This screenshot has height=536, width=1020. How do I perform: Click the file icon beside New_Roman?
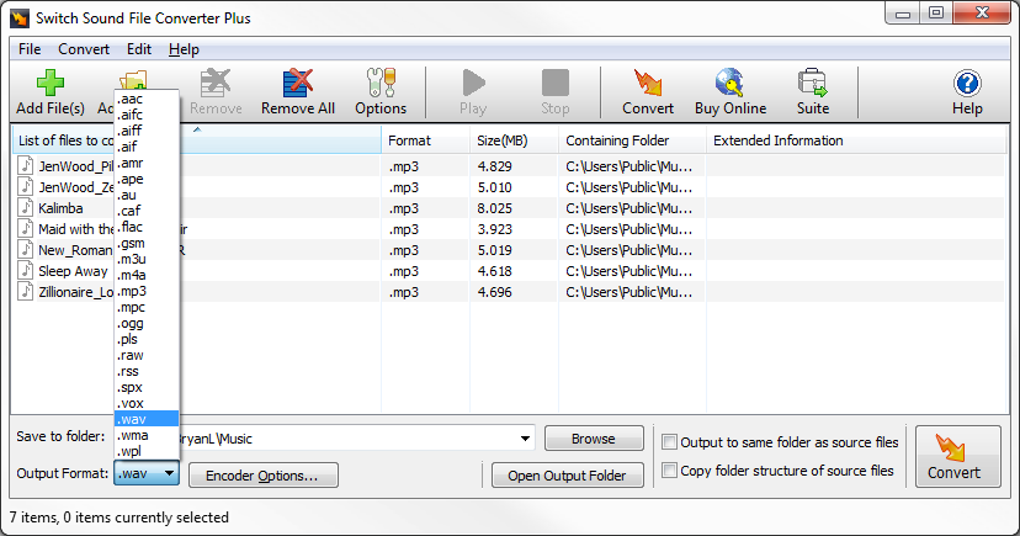[x=25, y=250]
